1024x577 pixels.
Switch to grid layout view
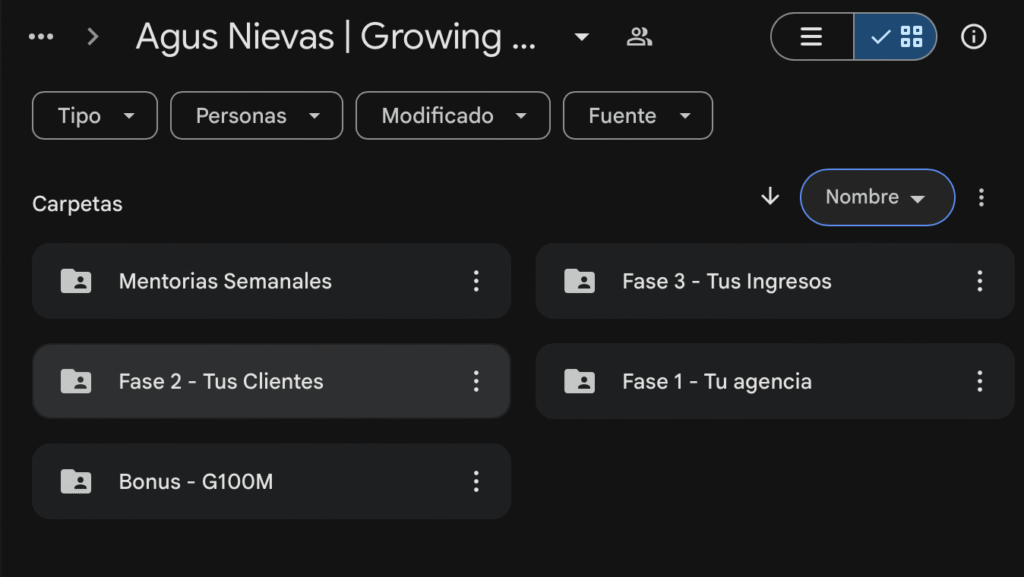(x=896, y=37)
